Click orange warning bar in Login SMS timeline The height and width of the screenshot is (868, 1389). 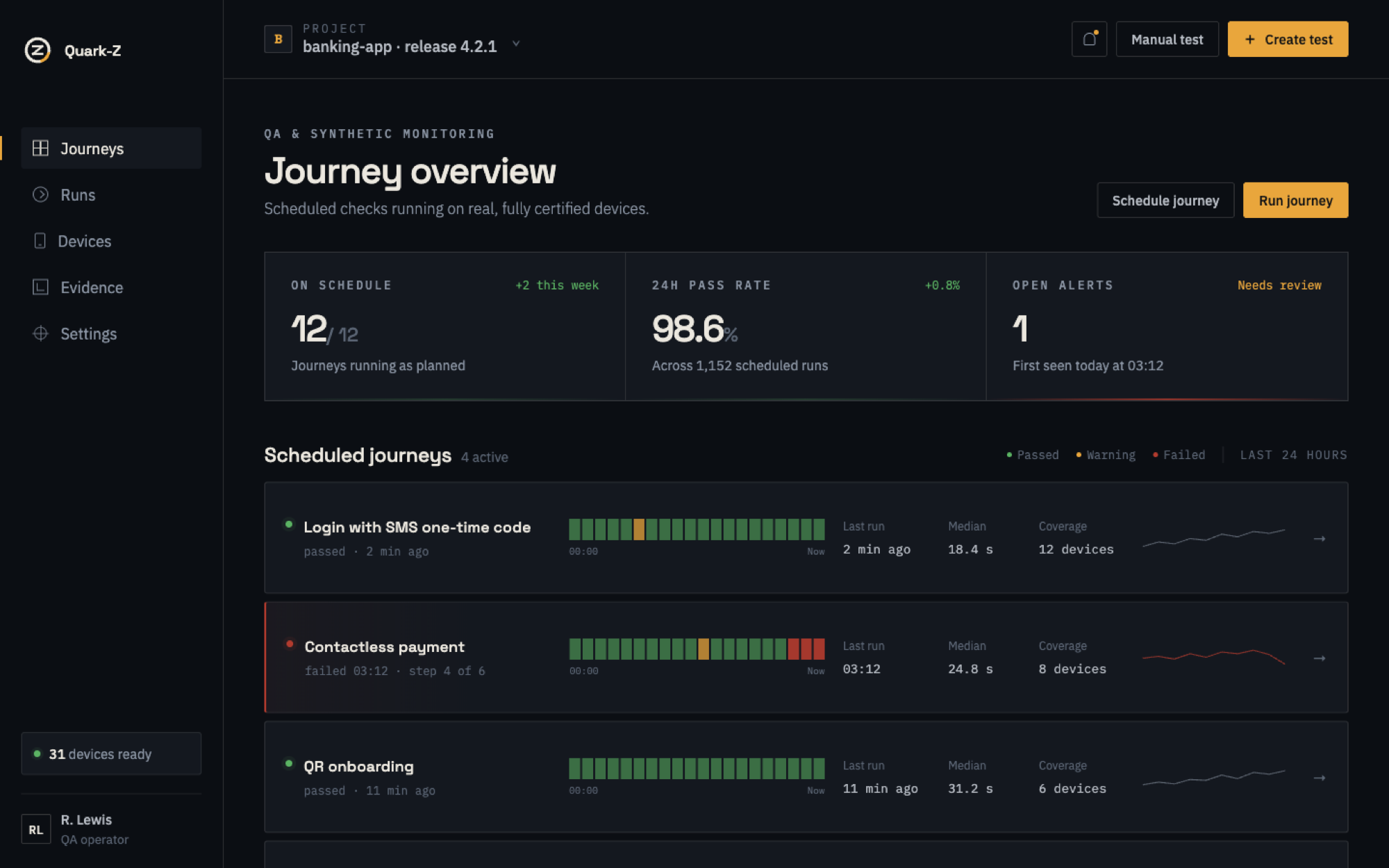point(639,529)
